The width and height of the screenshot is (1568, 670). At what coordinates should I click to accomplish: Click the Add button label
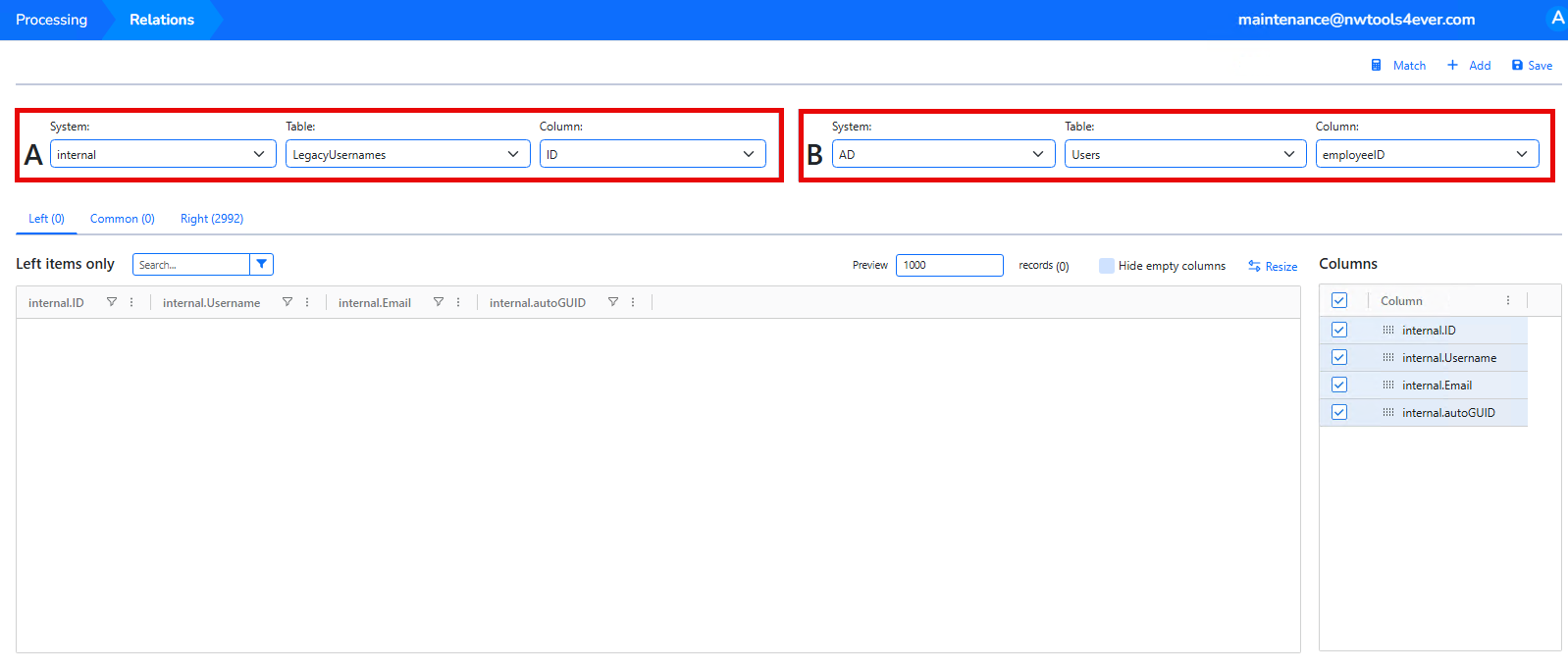tap(1480, 66)
